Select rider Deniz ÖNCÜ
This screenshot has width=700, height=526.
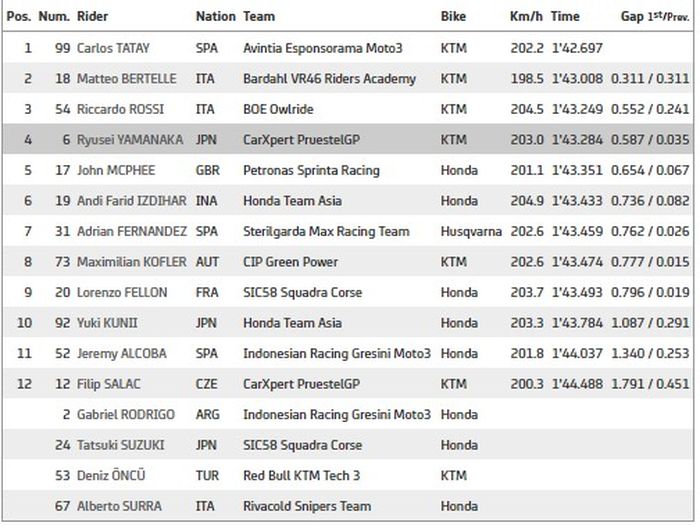111,475
